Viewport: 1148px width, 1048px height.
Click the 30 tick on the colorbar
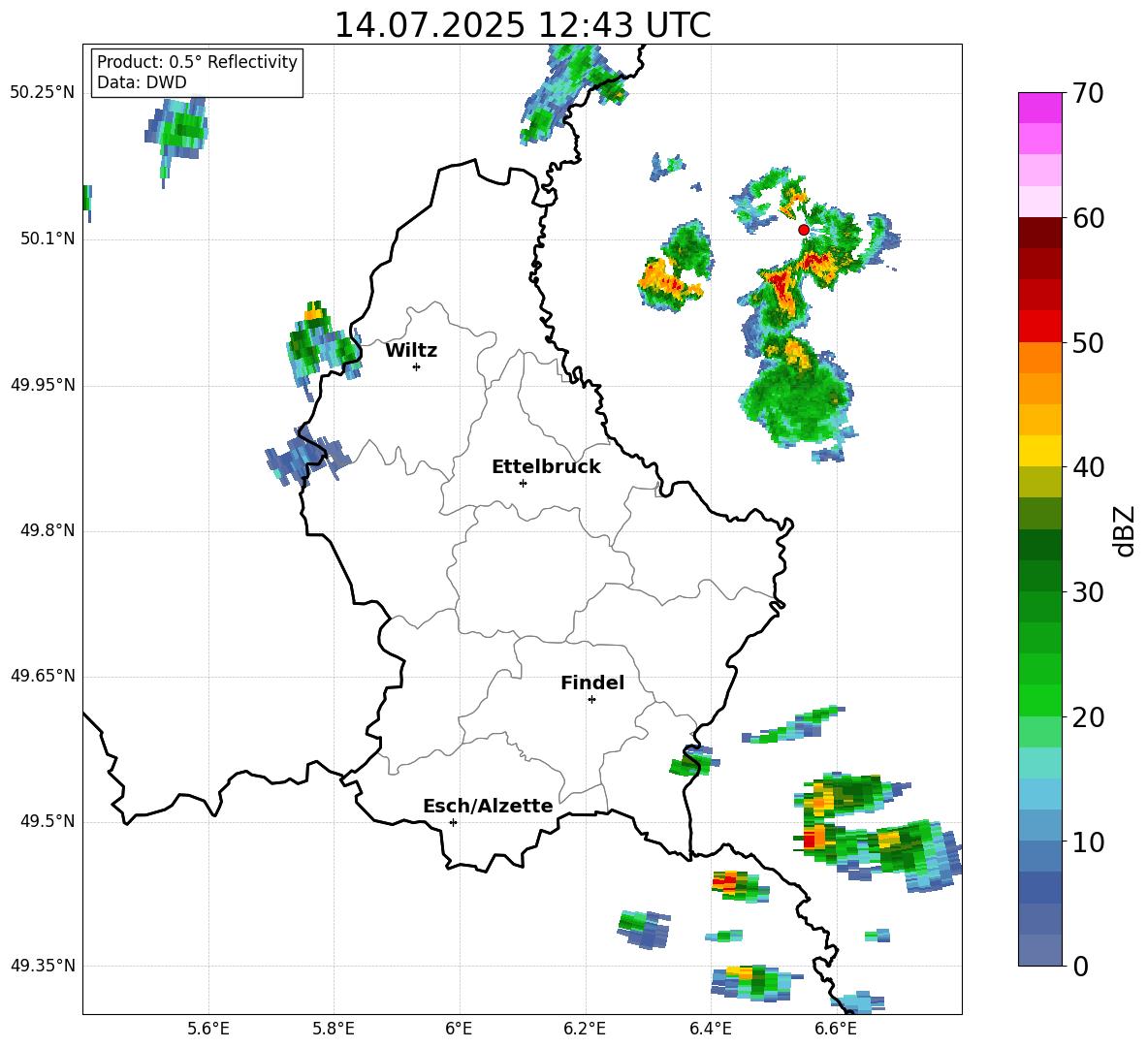pyautogui.click(x=1088, y=592)
